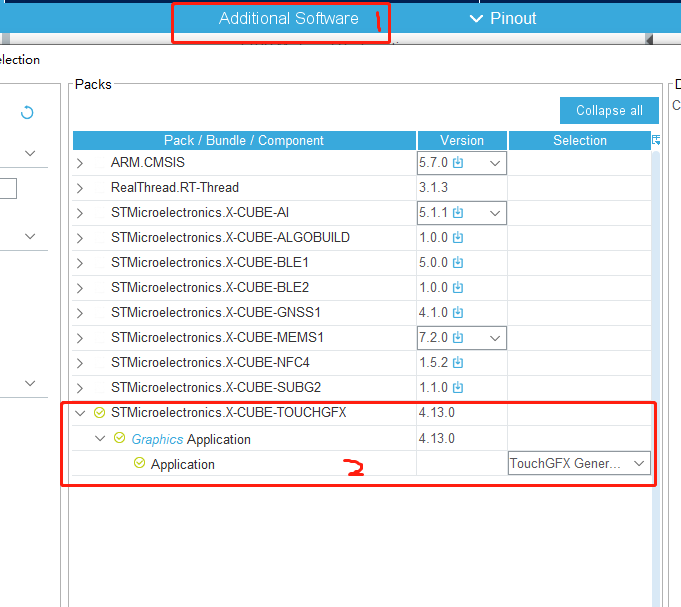681x607 pixels.
Task: Toggle the RealThread.RT-Thread checkbox
Action: coord(100,188)
